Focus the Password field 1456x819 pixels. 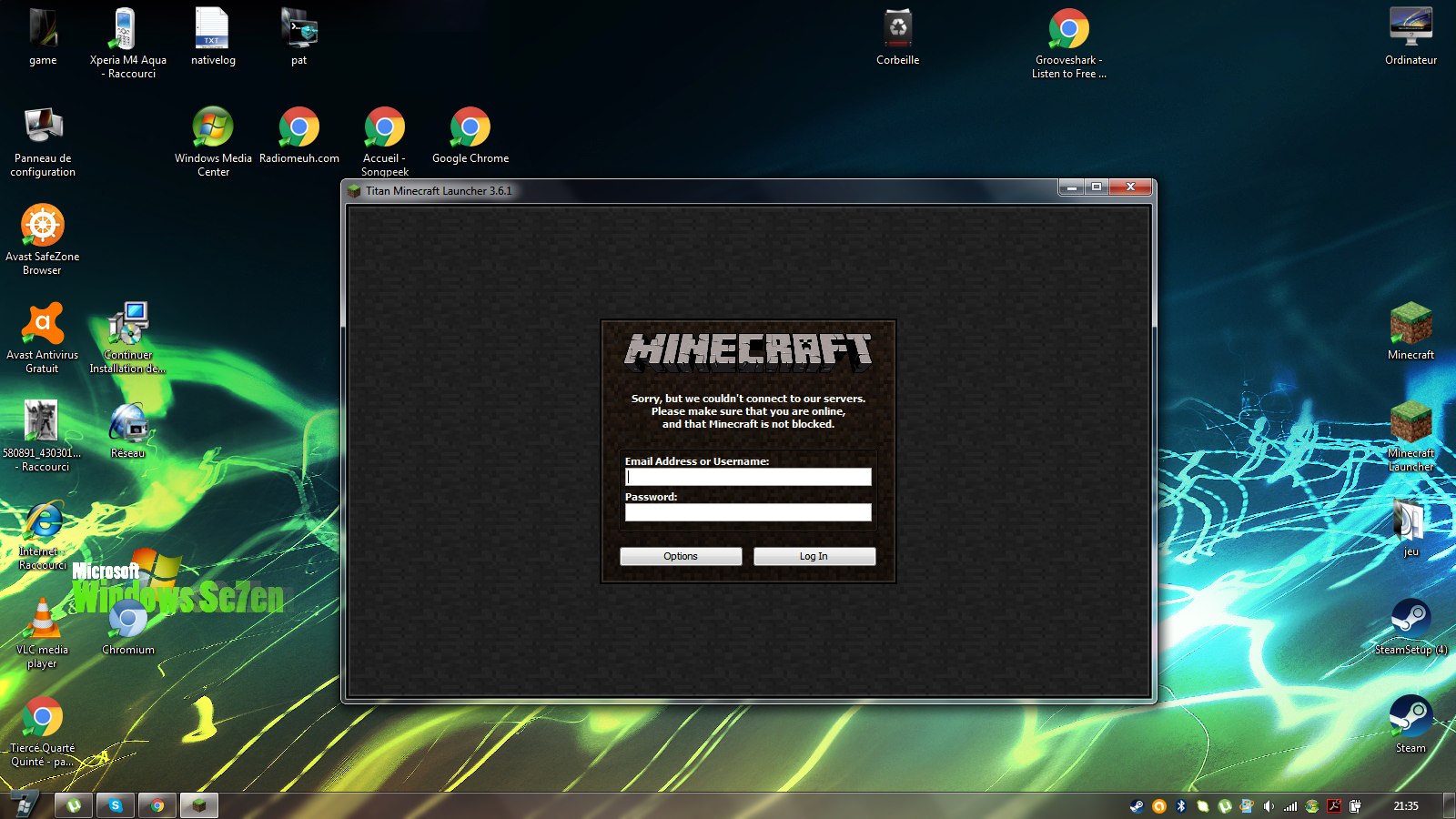(748, 512)
